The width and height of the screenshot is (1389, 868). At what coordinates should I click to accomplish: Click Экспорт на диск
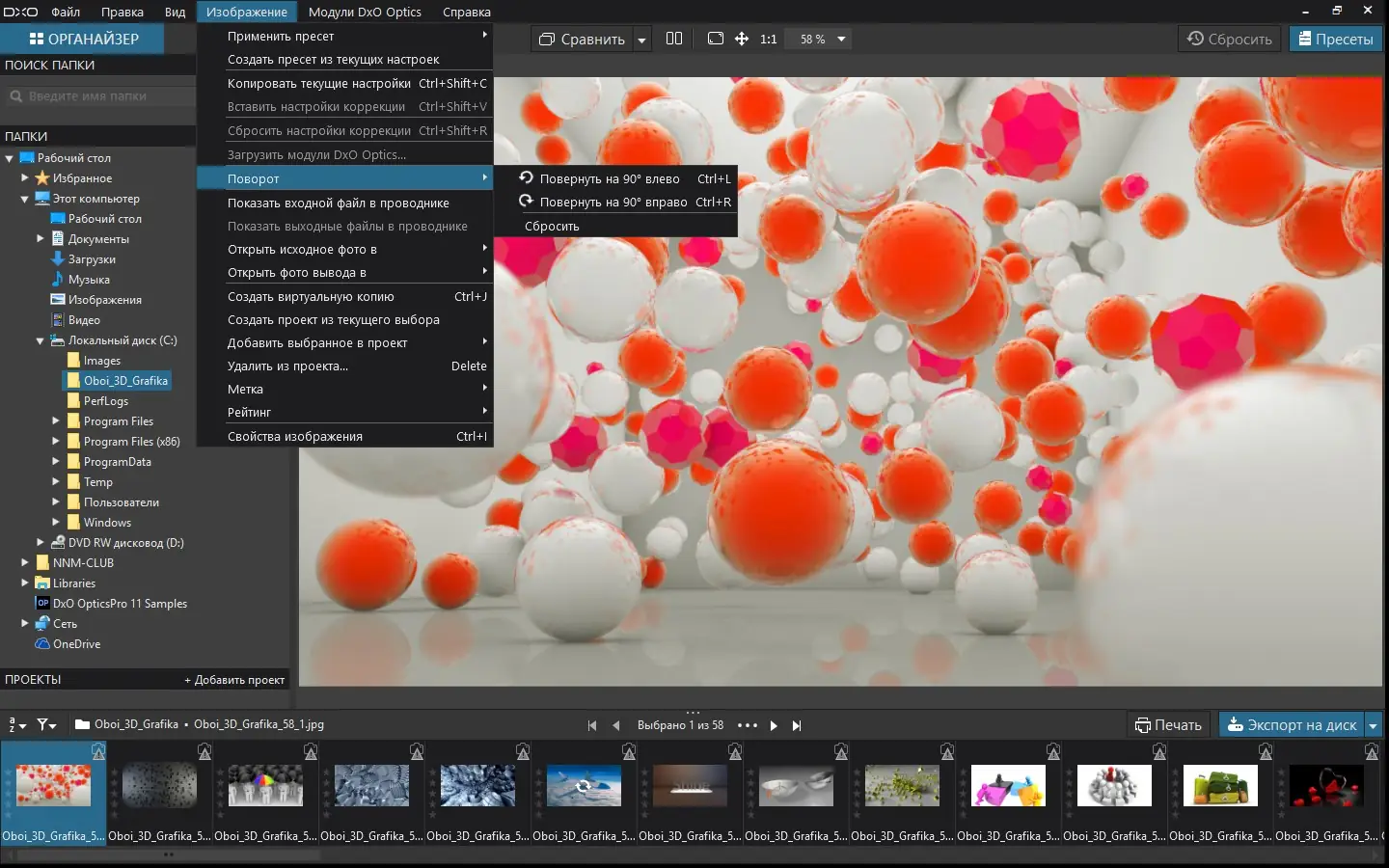click(1293, 724)
